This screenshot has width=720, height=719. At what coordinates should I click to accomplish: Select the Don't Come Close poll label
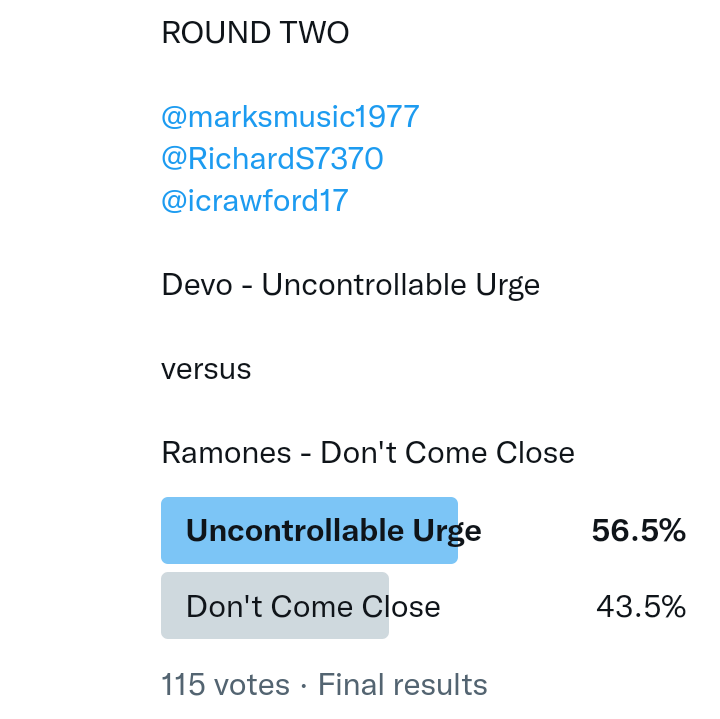pyautogui.click(x=313, y=606)
